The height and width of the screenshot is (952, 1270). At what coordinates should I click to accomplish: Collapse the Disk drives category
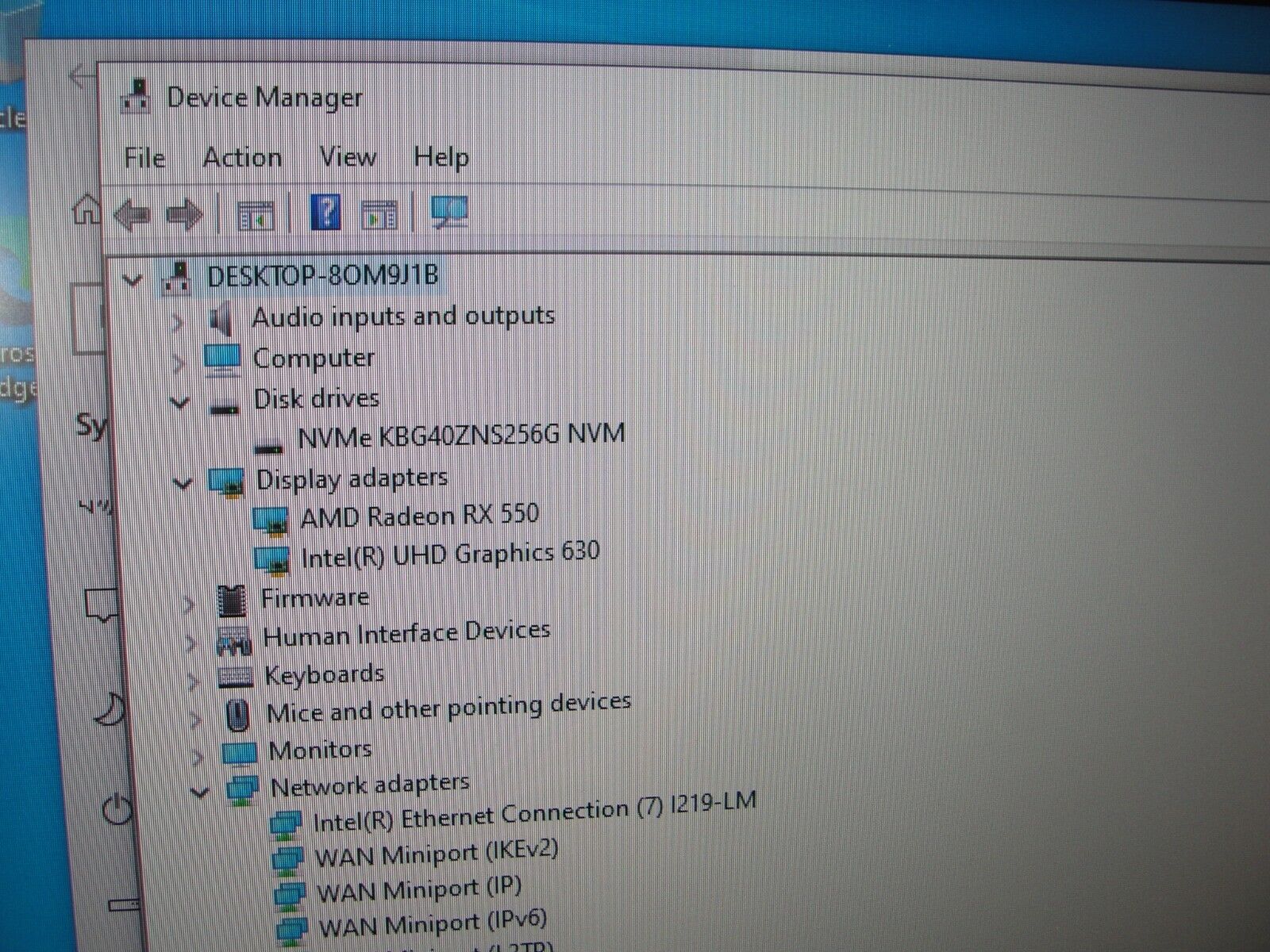(x=180, y=402)
